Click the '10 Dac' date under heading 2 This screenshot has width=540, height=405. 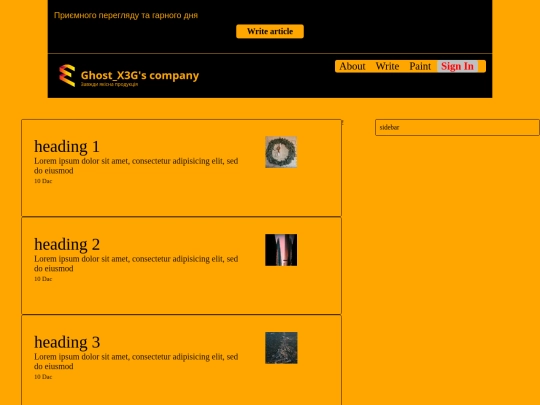pos(43,279)
